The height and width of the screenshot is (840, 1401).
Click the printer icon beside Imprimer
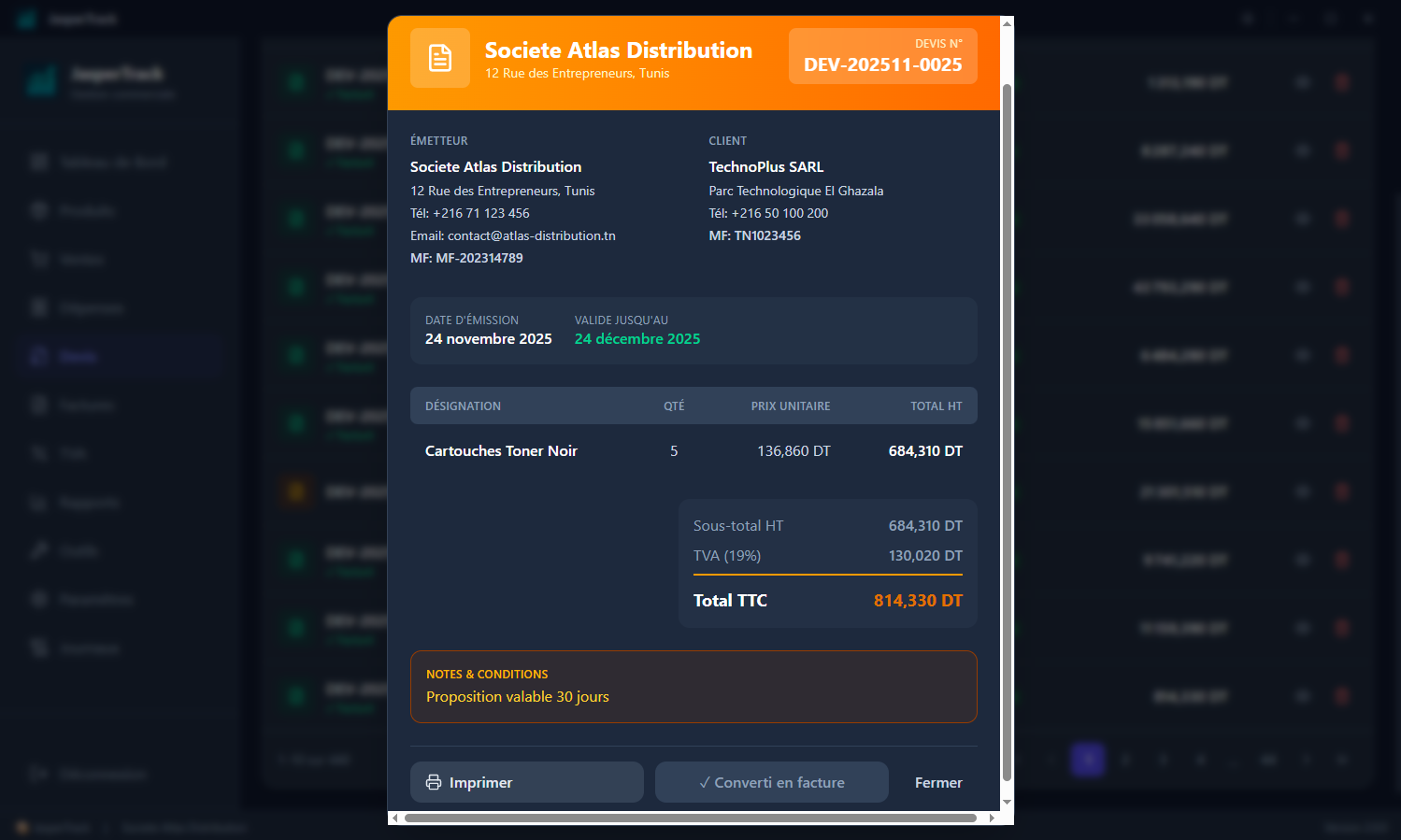(434, 782)
